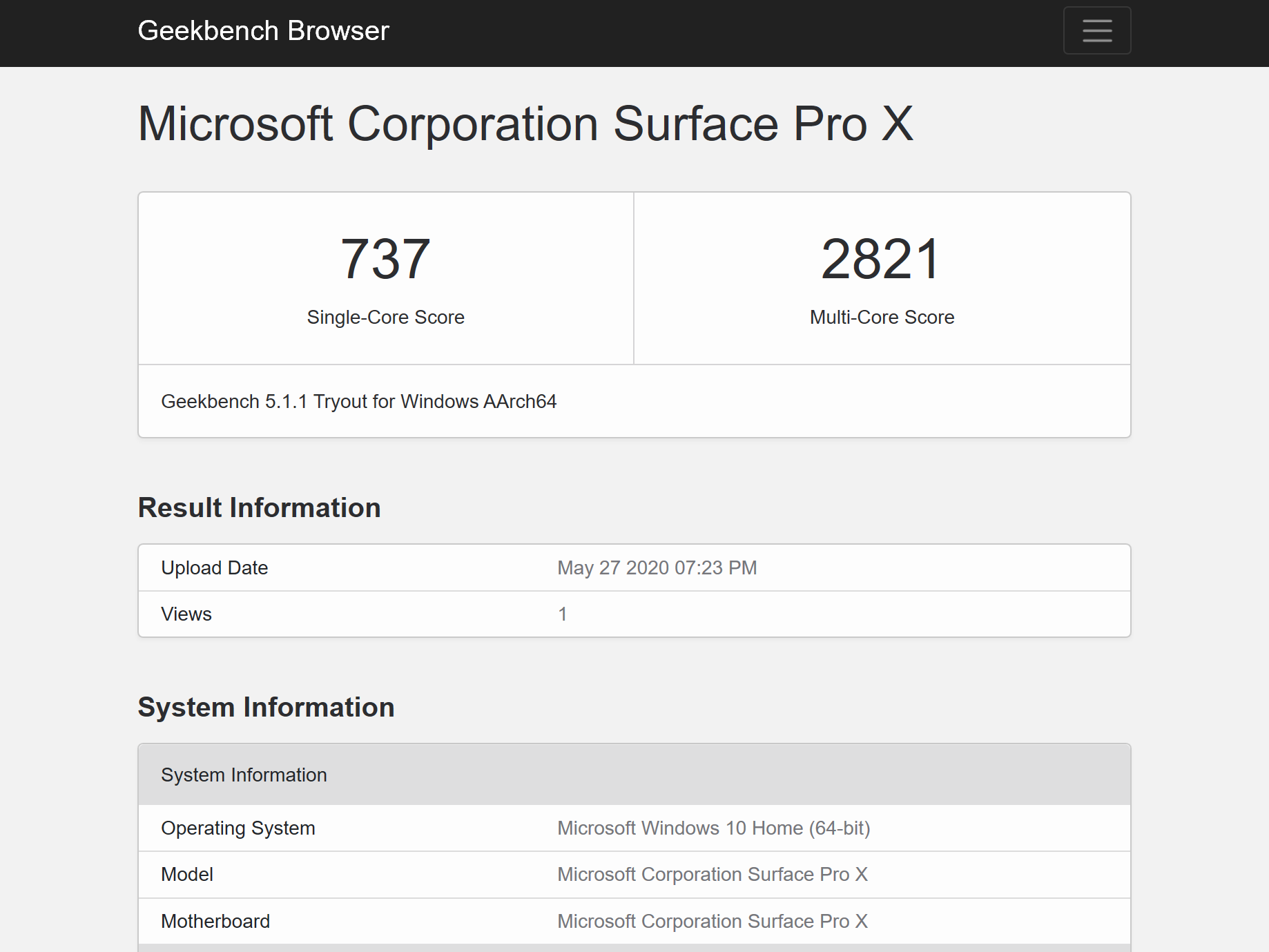
Task: Select Microsoft Windows 10 Home (64-bit) value
Action: (714, 828)
